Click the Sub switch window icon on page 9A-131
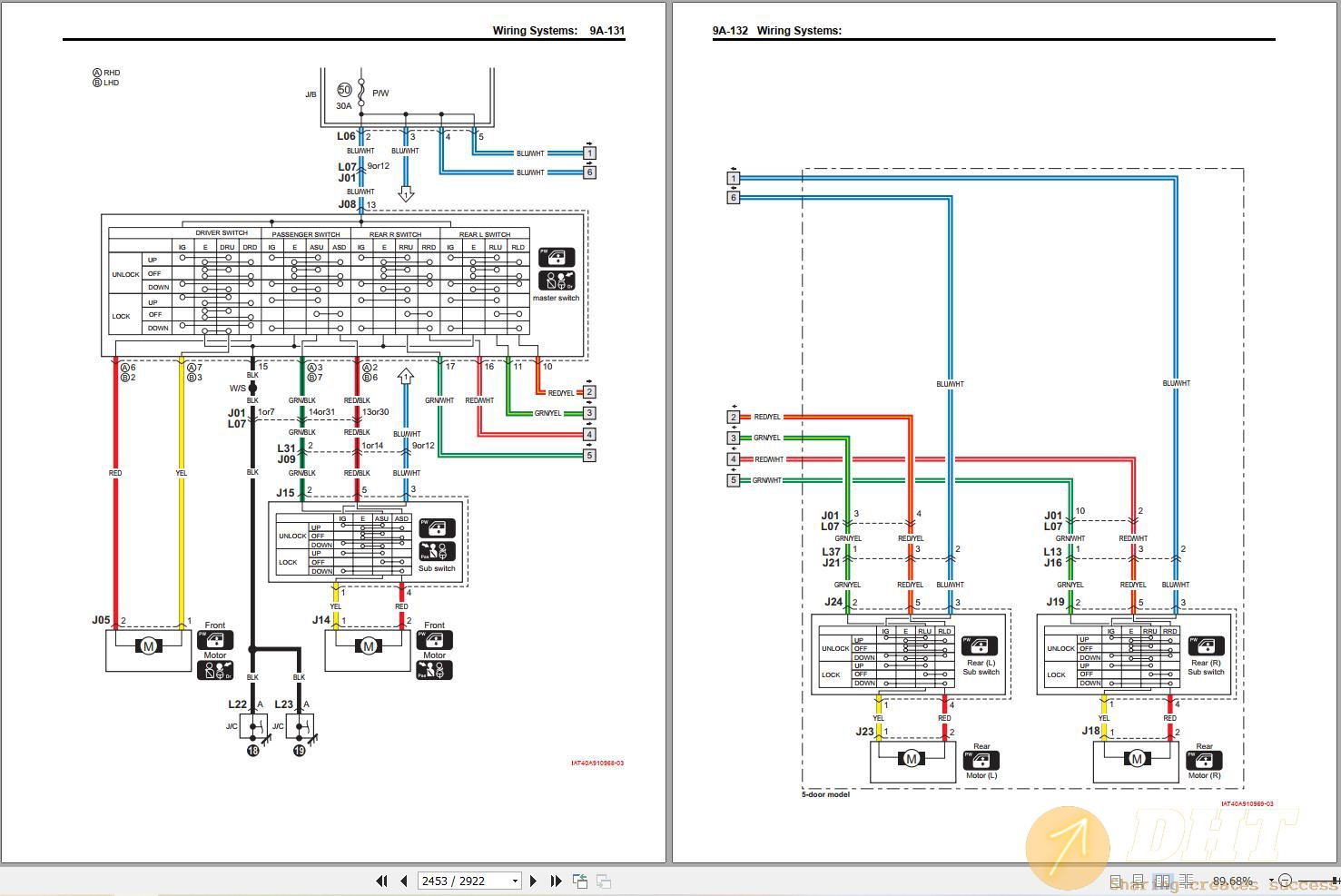The height and width of the screenshot is (896, 1341). pos(437,528)
